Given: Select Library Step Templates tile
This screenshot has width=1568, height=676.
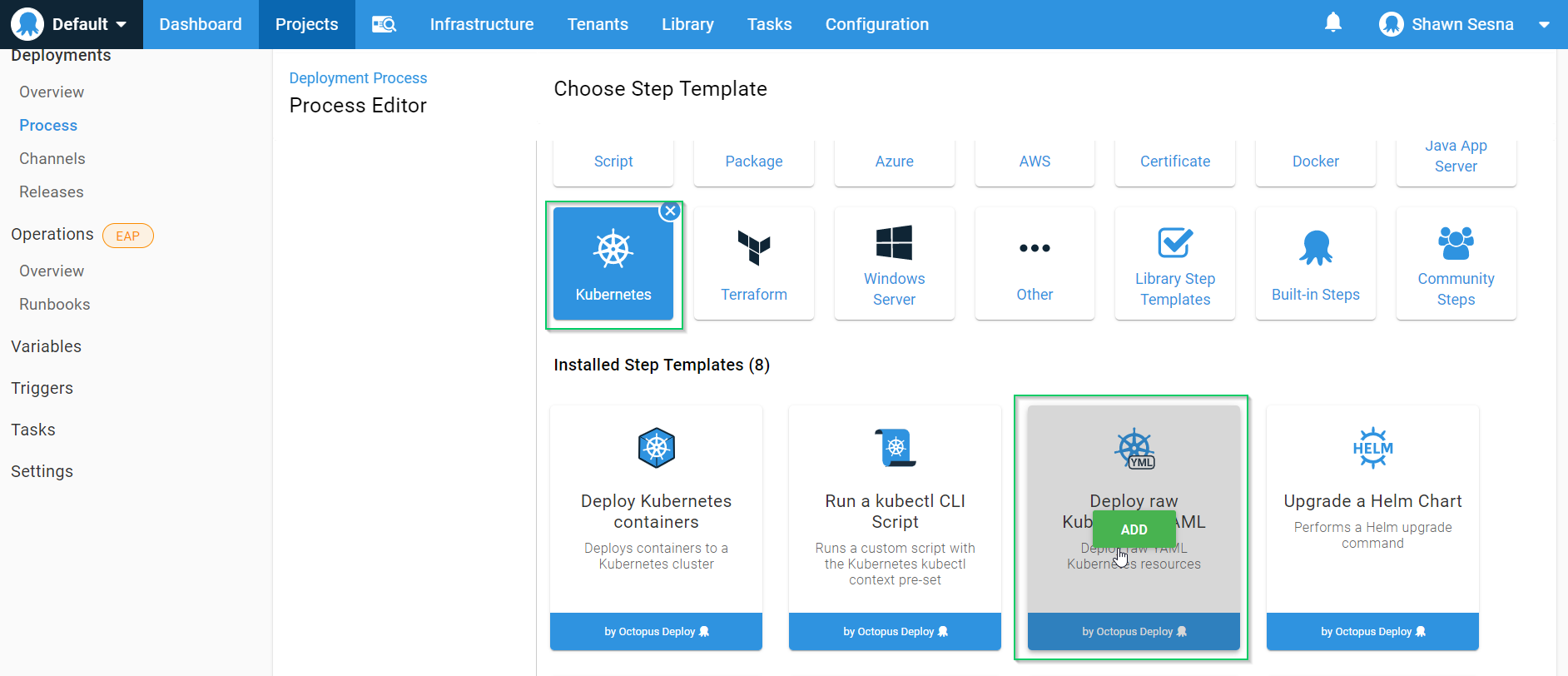Looking at the screenshot, I should click(x=1174, y=264).
